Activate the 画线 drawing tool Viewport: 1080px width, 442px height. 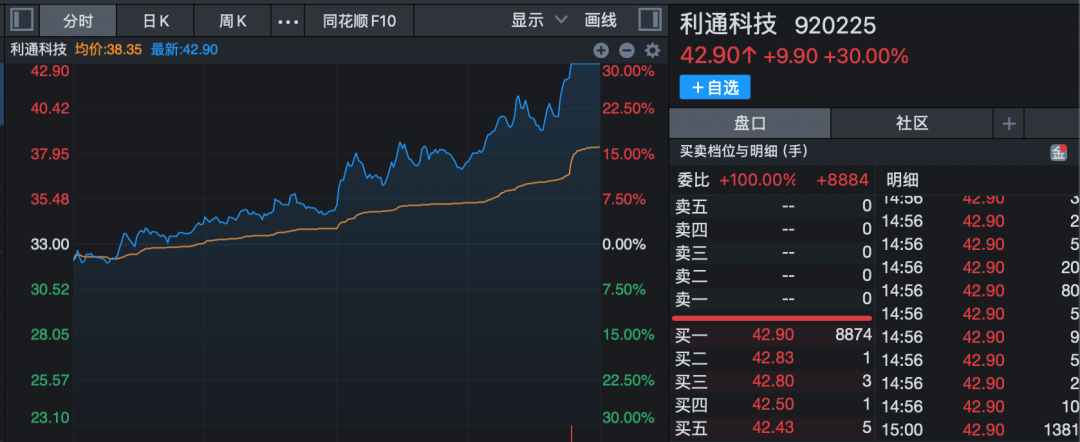tap(601, 20)
